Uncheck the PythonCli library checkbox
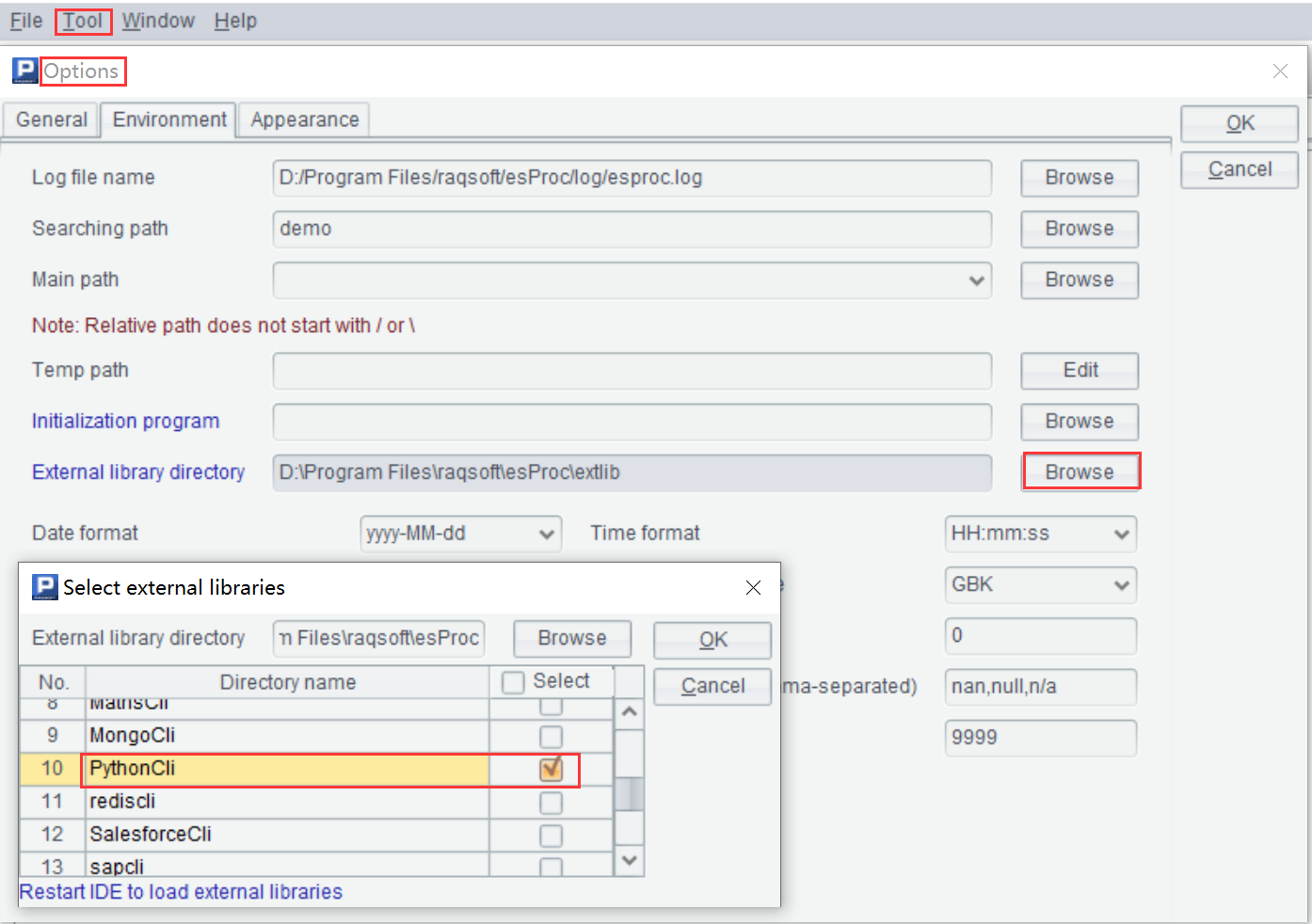 click(551, 769)
